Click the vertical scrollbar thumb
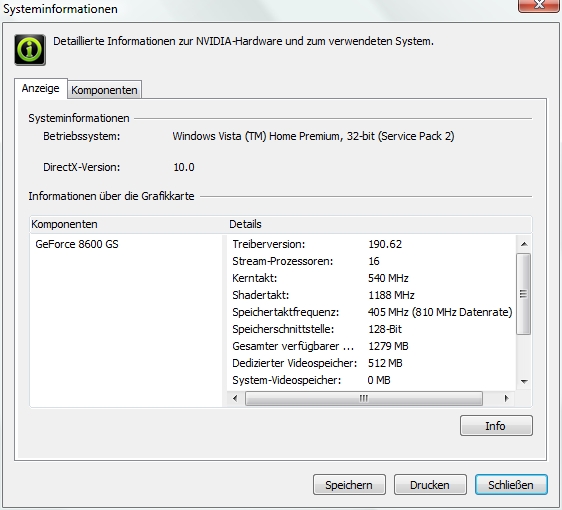 pyautogui.click(x=524, y=294)
